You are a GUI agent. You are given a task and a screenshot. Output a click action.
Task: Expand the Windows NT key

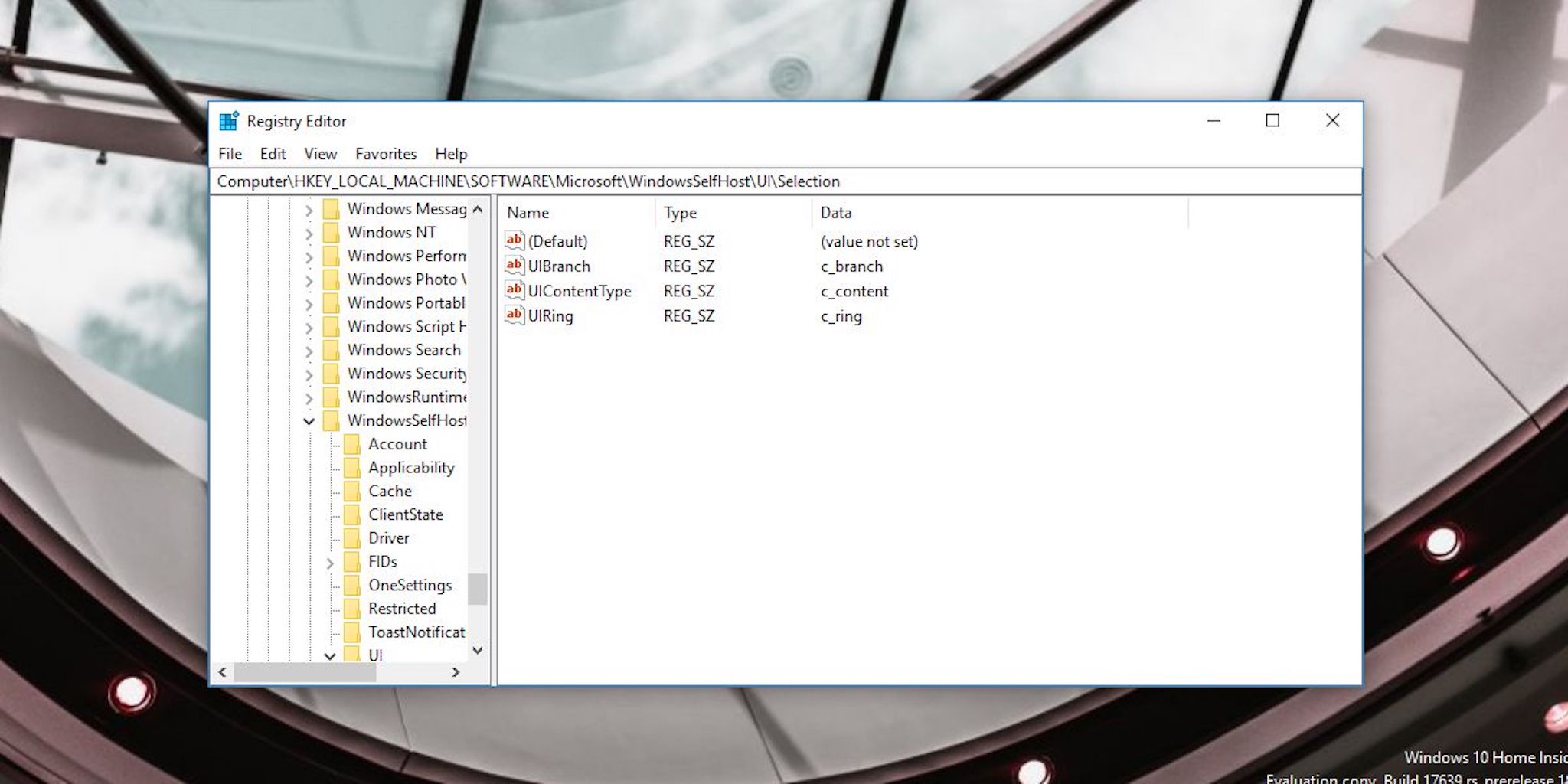pos(309,234)
